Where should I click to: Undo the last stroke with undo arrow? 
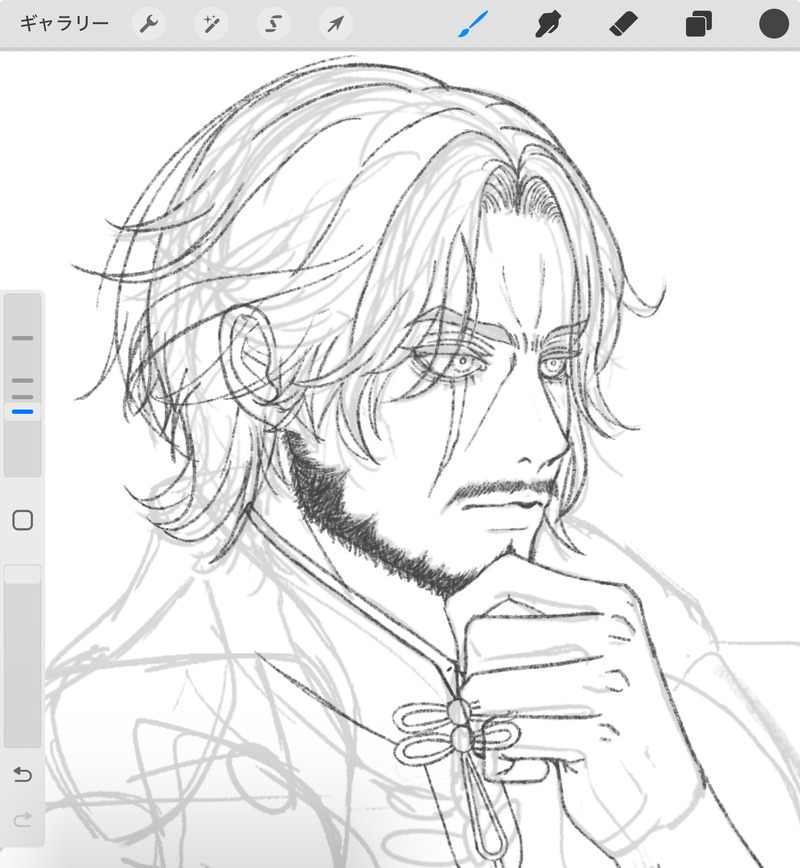pos(23,774)
